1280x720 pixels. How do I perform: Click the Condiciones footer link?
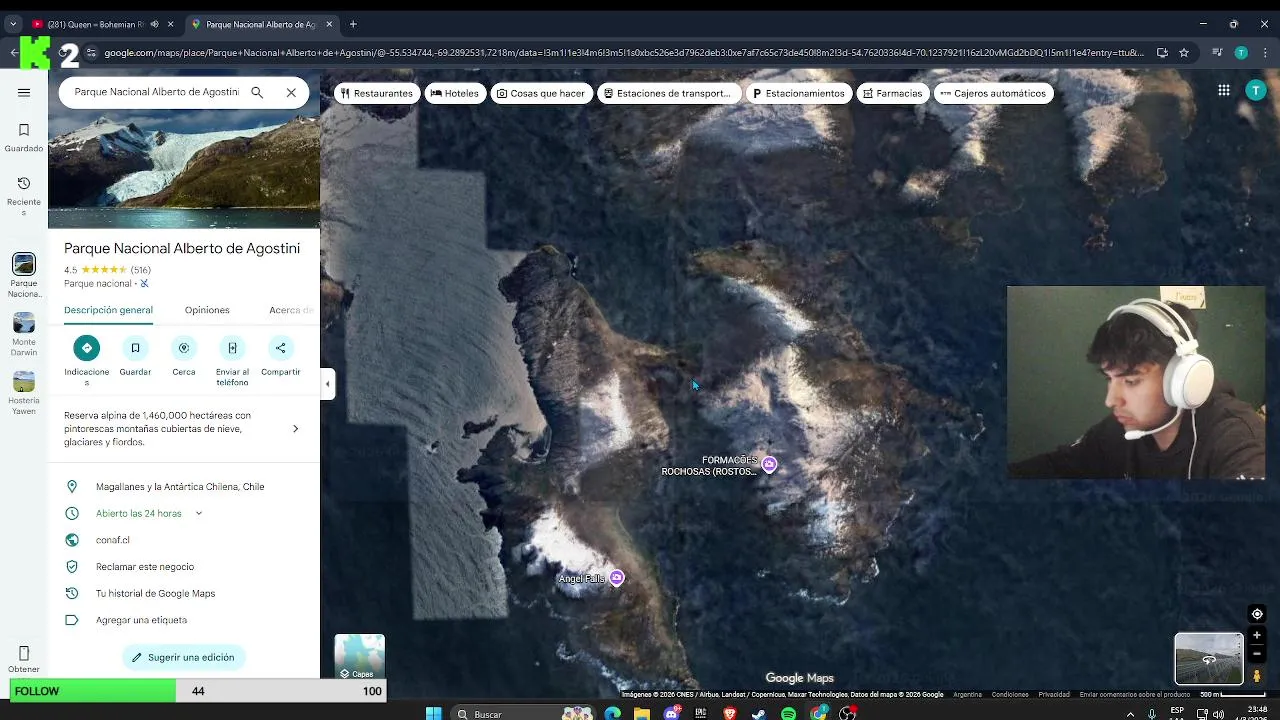(x=1010, y=694)
